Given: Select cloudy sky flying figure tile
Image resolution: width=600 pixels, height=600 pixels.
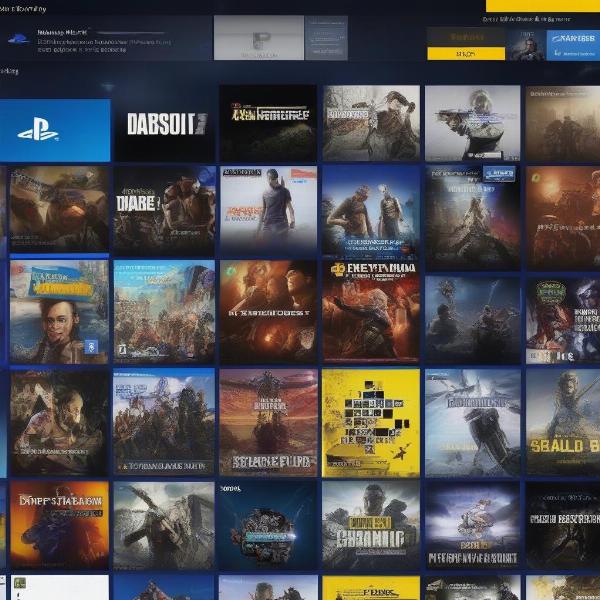Looking at the screenshot, I should click(x=473, y=525).
